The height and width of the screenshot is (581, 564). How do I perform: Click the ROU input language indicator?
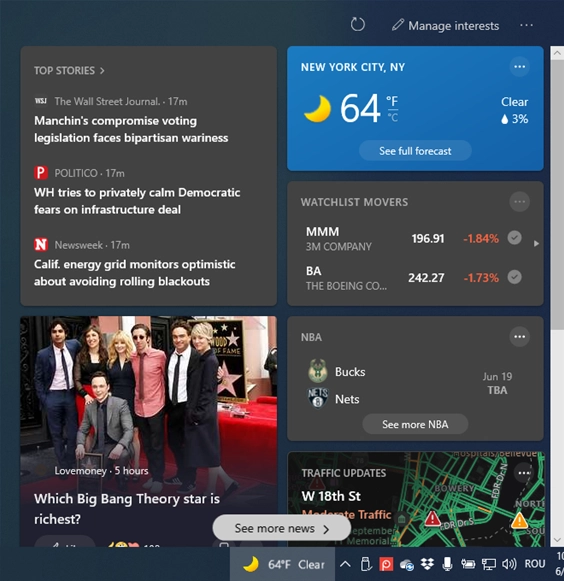pos(535,564)
